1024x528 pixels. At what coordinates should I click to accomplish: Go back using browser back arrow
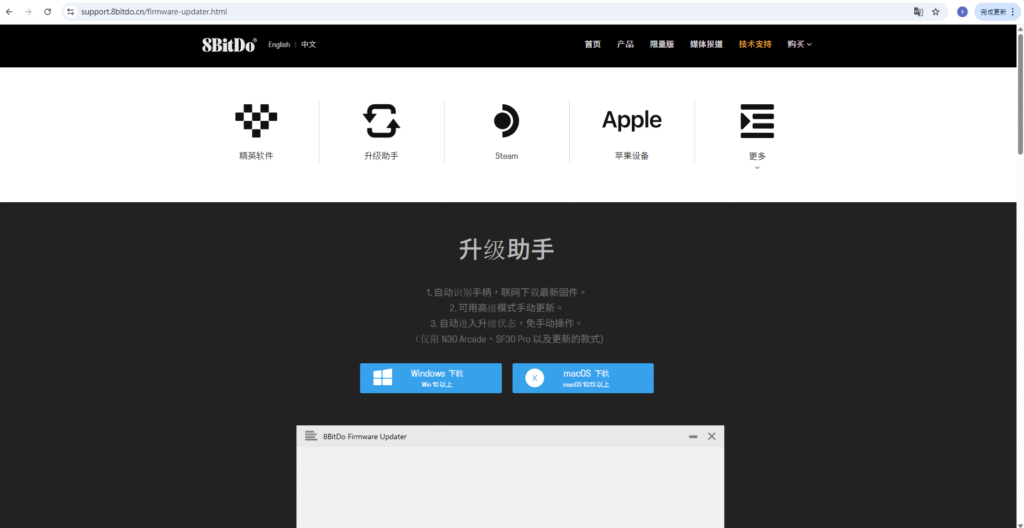point(10,12)
